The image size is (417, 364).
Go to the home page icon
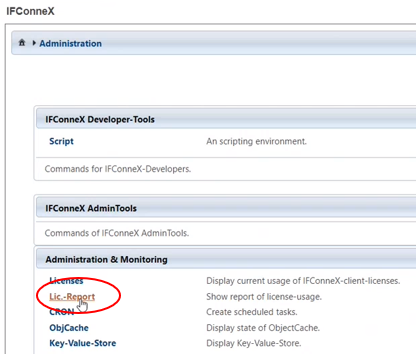[22, 43]
